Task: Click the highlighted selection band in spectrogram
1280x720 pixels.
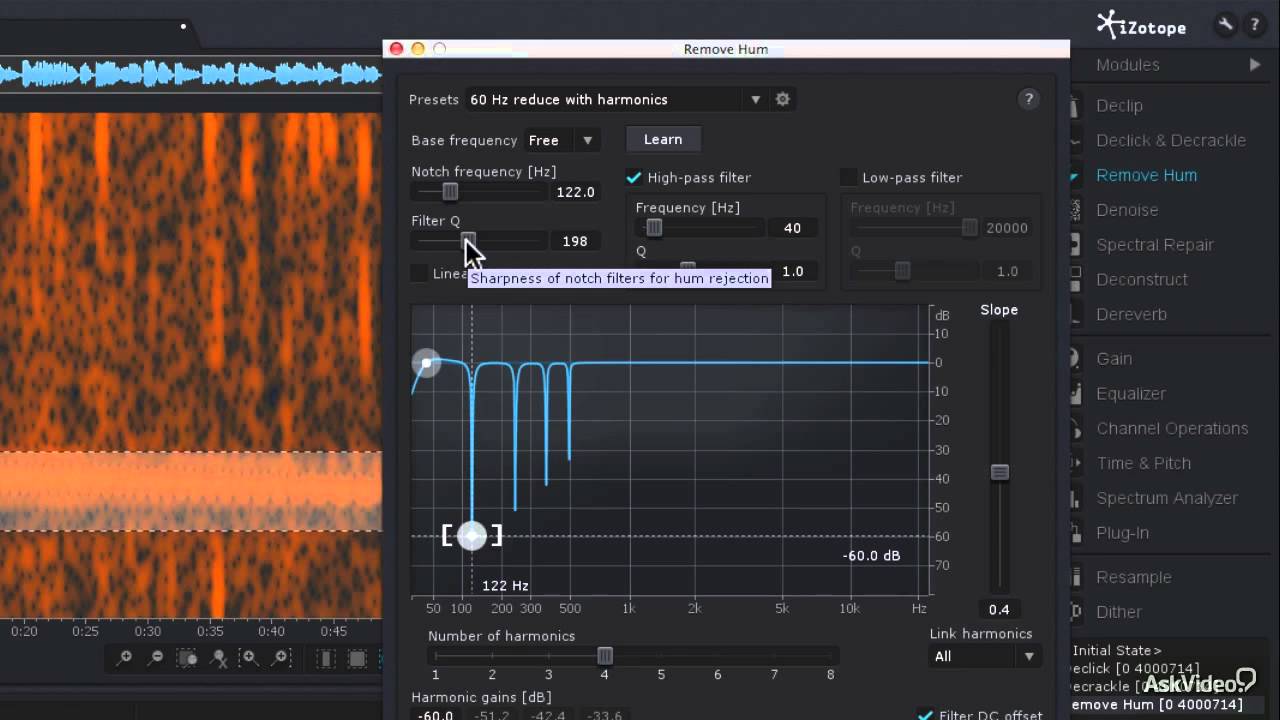Action: (190, 491)
